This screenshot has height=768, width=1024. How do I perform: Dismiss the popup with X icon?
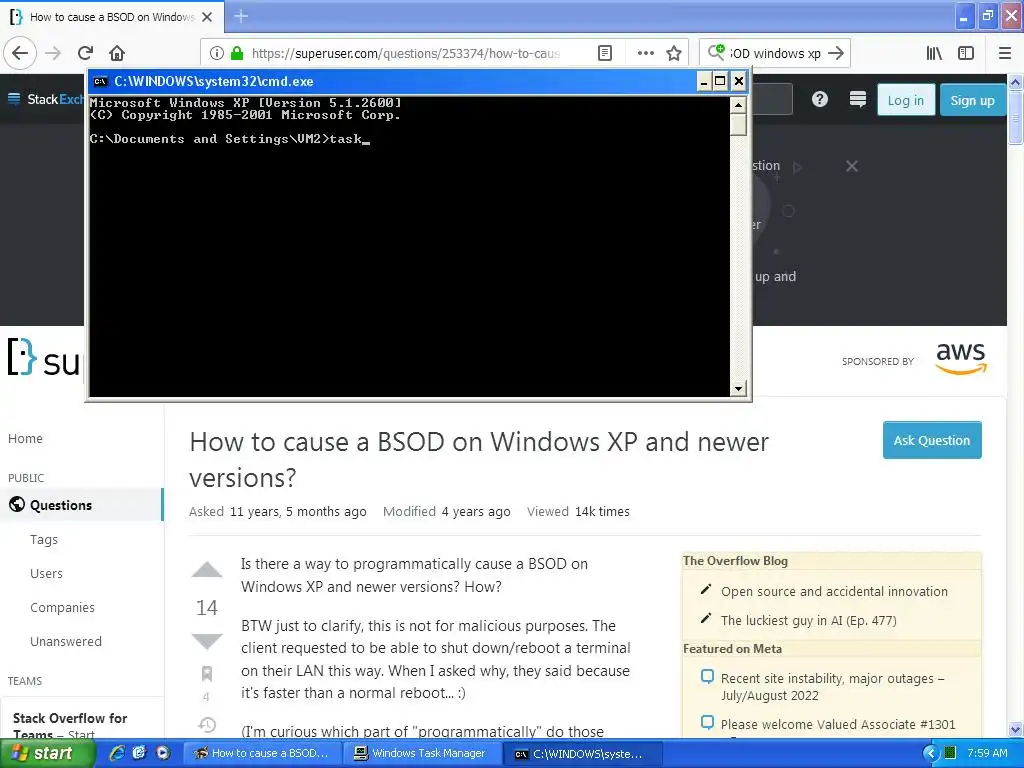[852, 166]
